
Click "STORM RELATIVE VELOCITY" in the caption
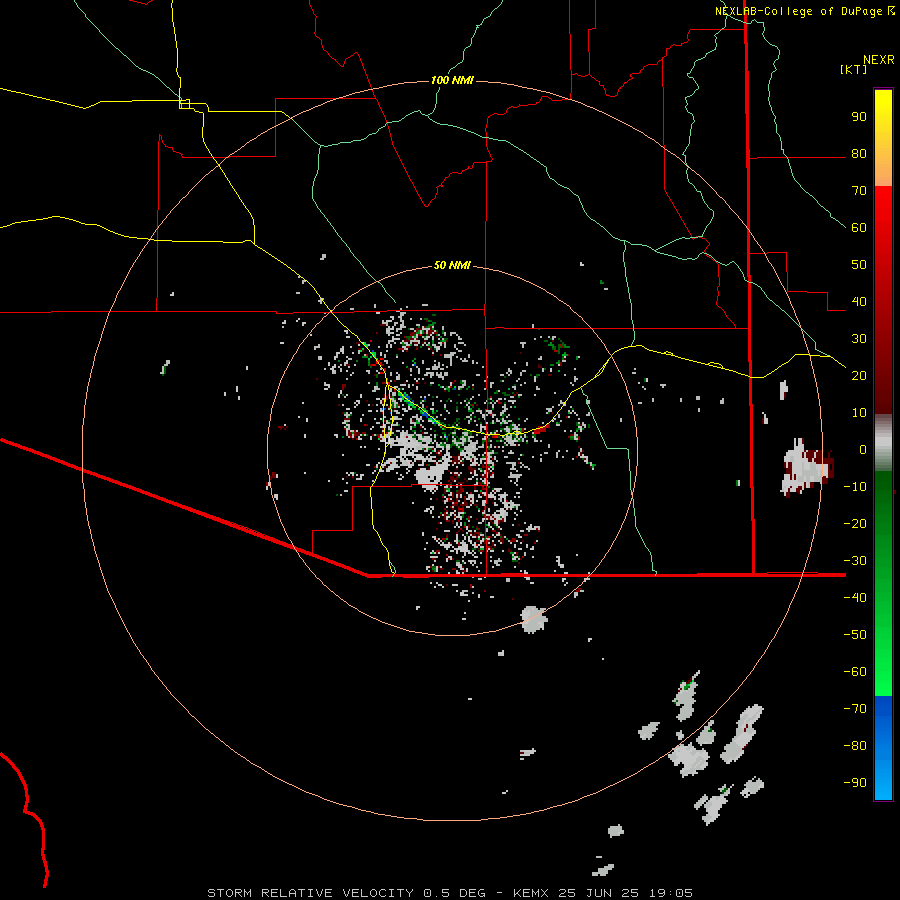pyautogui.click(x=310, y=893)
